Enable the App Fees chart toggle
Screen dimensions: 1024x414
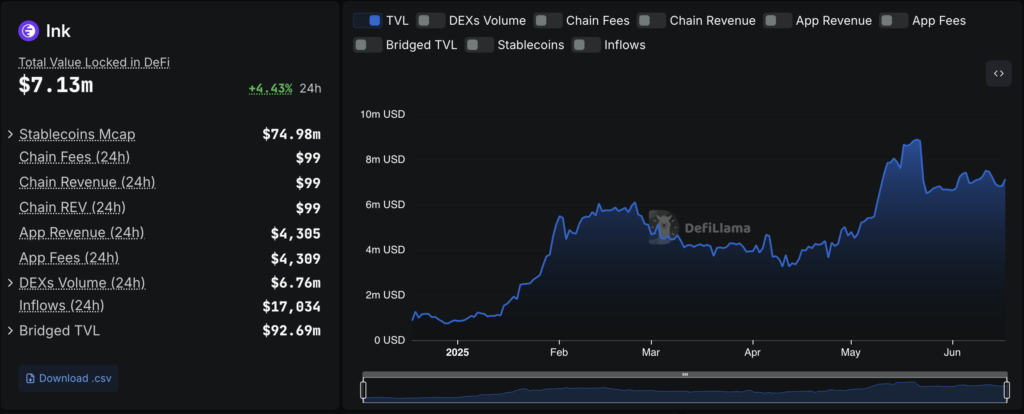click(894, 20)
